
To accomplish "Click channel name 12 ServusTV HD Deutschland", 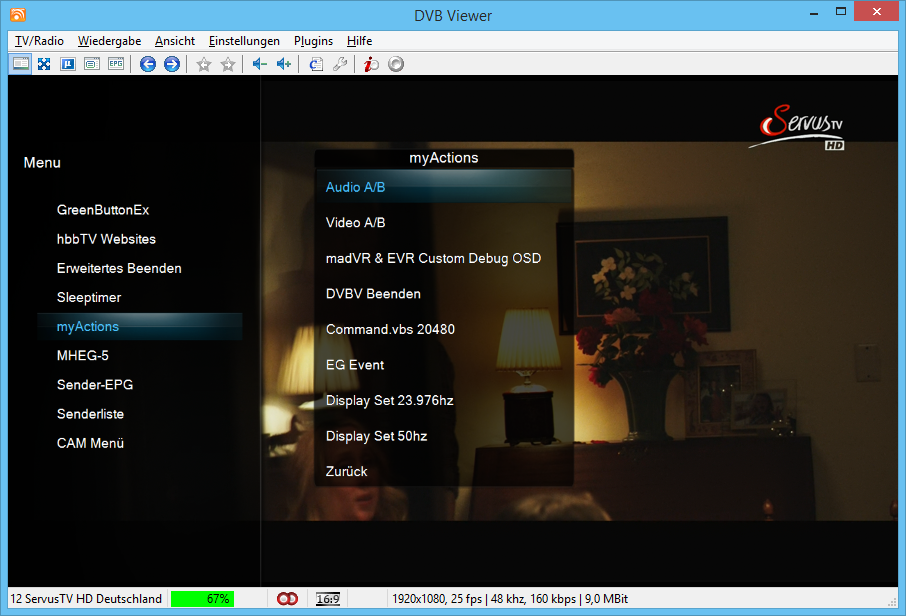I will (x=86, y=599).
